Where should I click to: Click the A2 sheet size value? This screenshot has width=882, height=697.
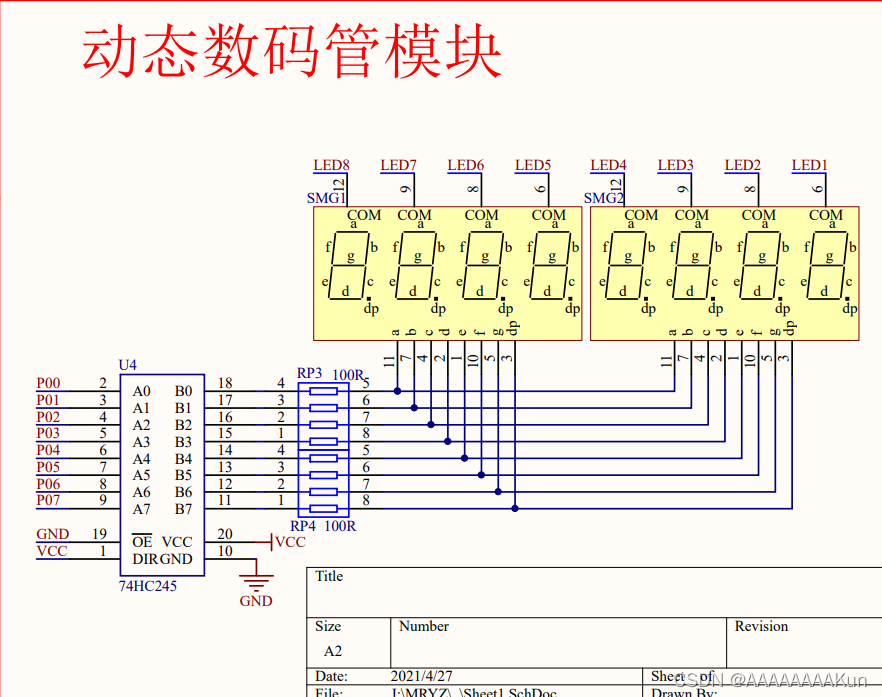(332, 651)
